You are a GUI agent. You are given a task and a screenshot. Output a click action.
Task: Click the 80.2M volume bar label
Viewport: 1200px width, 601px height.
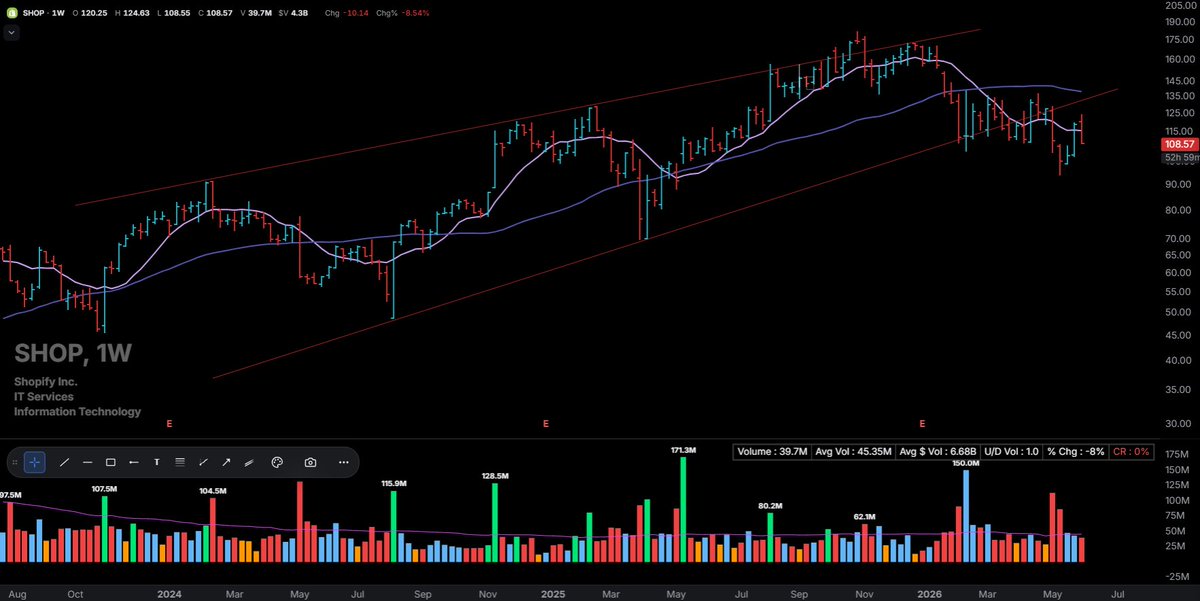coord(770,506)
